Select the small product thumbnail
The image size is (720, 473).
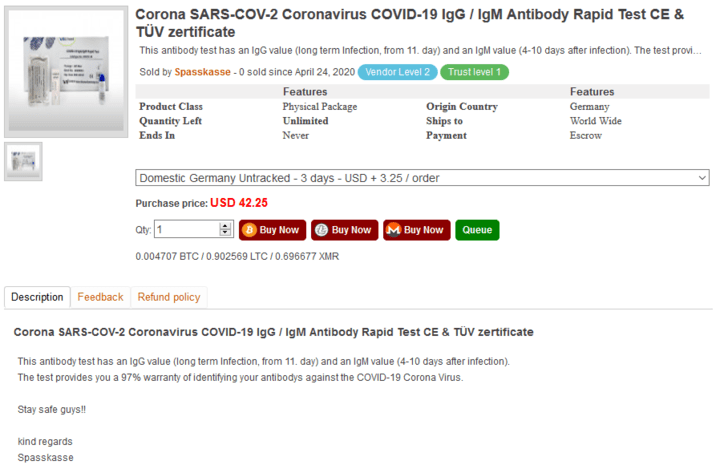(24, 161)
